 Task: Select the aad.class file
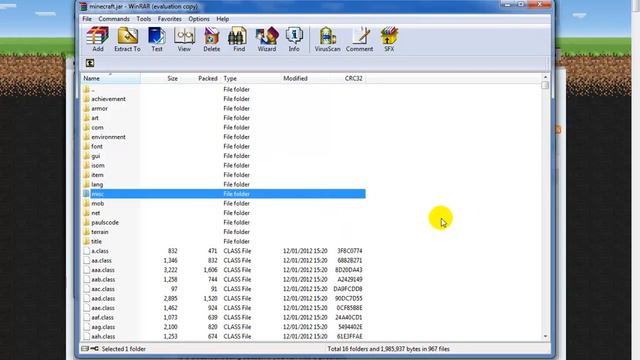[224, 298]
